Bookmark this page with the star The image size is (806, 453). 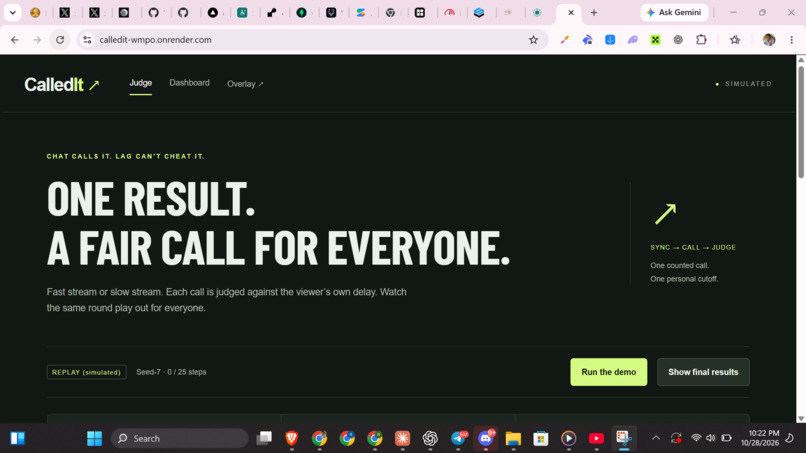click(534, 40)
